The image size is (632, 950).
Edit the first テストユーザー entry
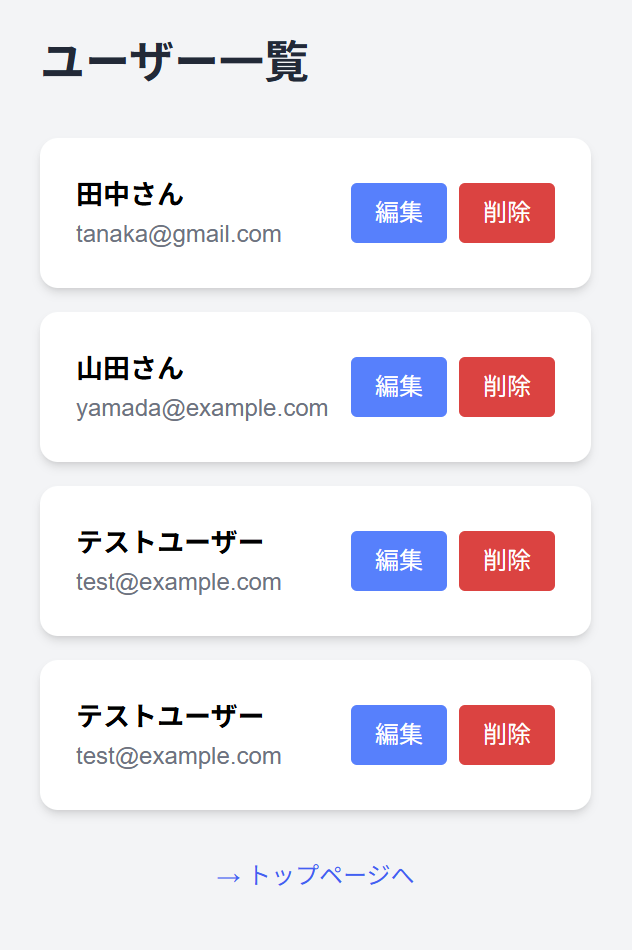(398, 561)
